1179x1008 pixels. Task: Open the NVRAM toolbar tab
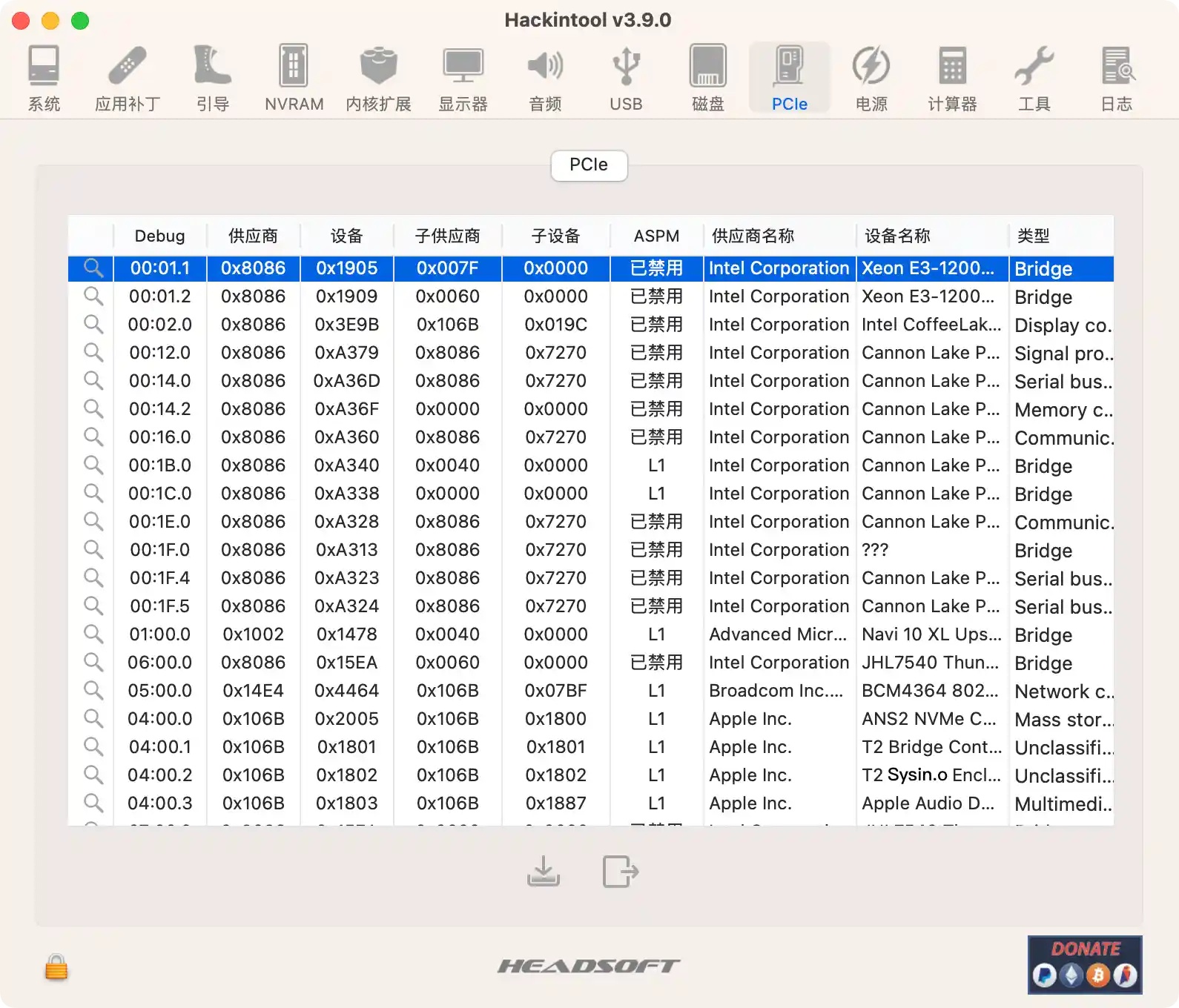coord(294,78)
